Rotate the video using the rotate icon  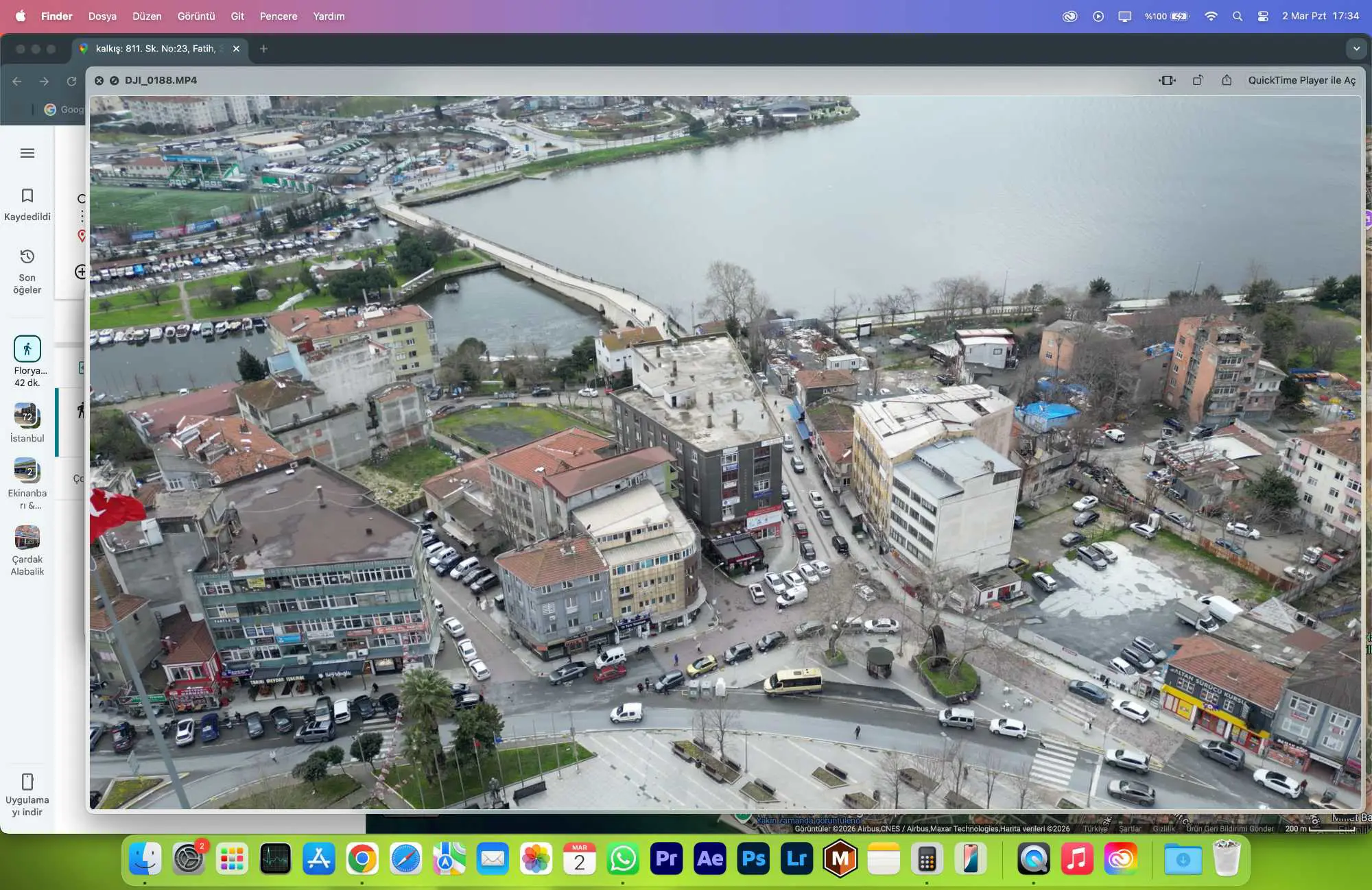point(1198,80)
